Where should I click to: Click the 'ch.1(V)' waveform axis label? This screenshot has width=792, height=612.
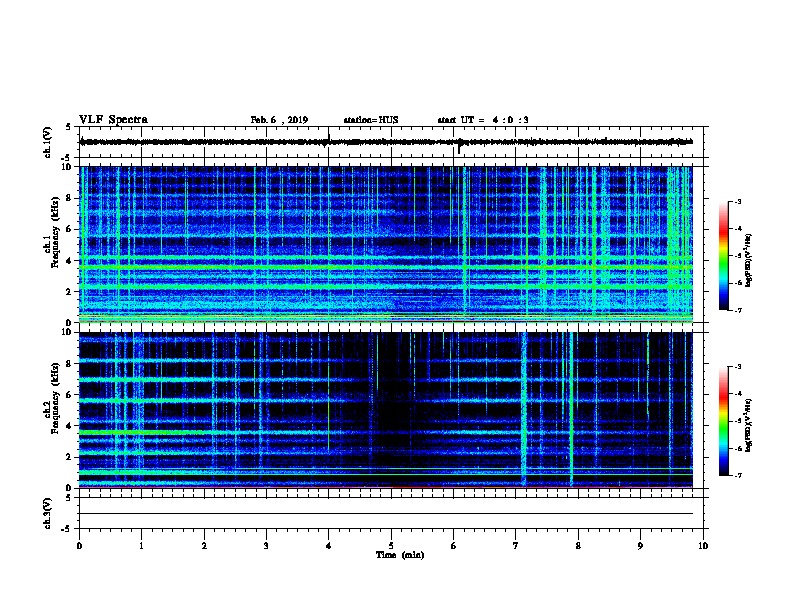tap(48, 142)
